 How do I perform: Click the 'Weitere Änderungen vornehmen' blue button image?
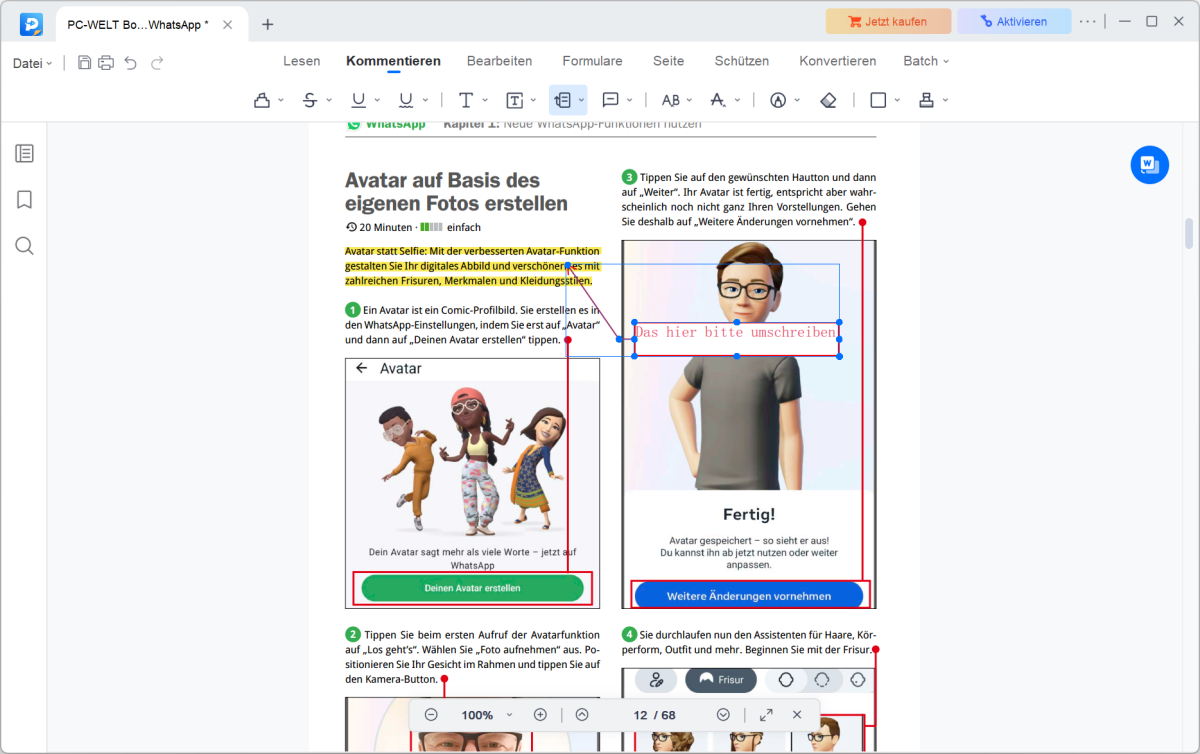(749, 595)
